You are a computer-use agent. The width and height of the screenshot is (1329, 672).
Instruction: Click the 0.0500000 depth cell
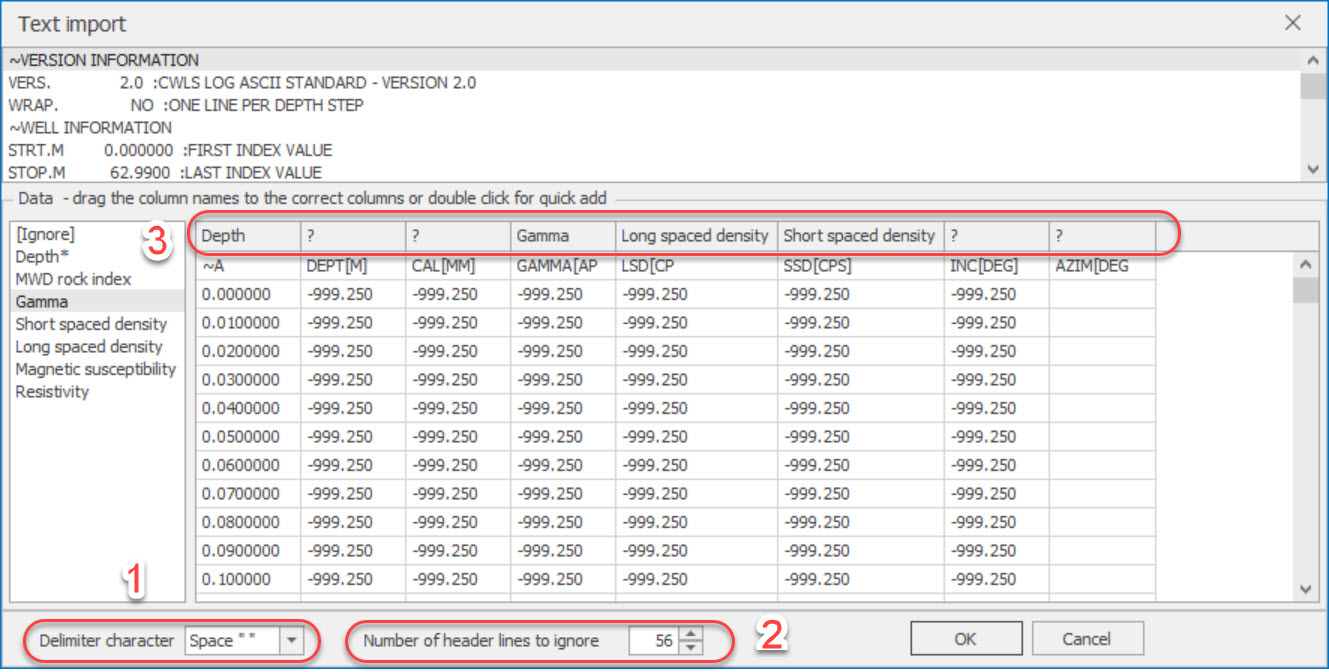click(248, 437)
